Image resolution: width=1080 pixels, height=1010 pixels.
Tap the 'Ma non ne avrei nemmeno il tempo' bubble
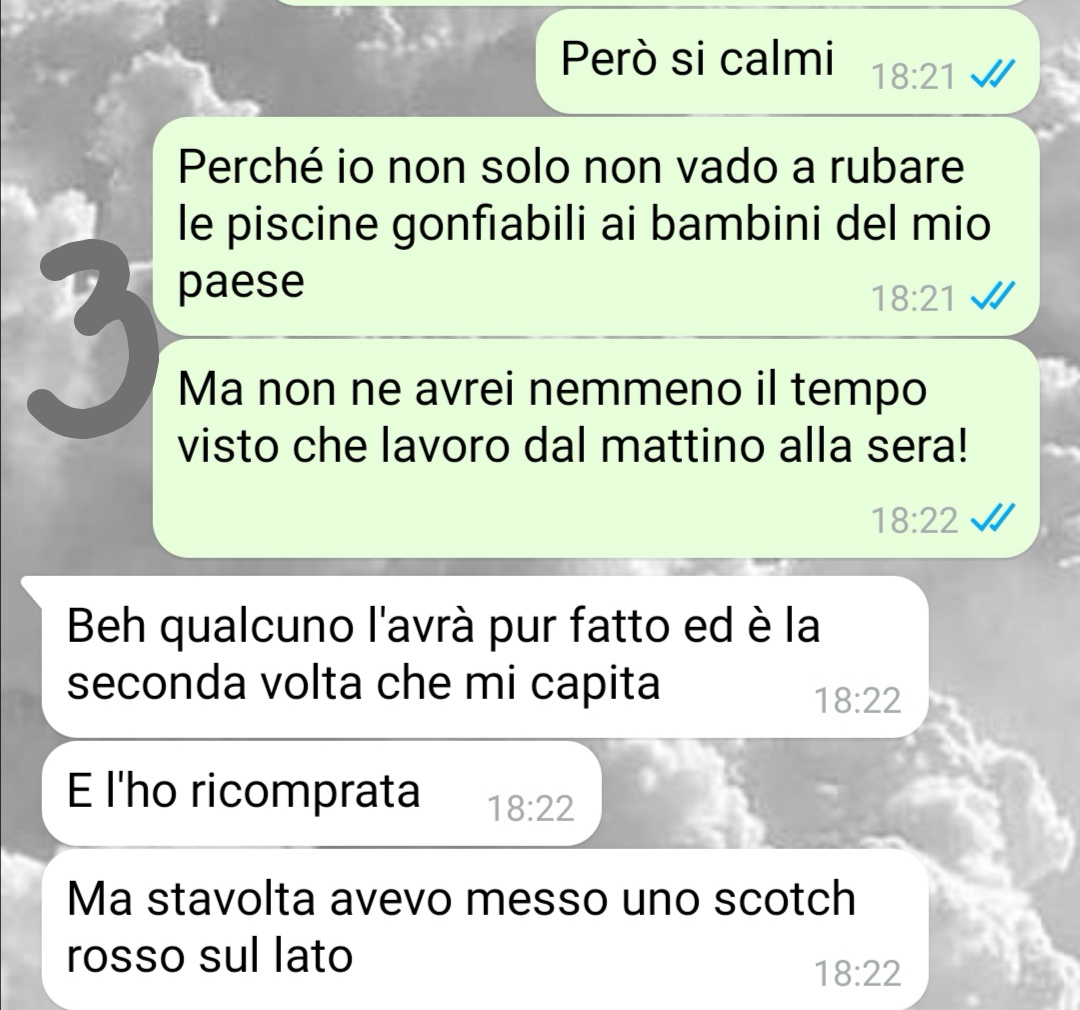595,449
